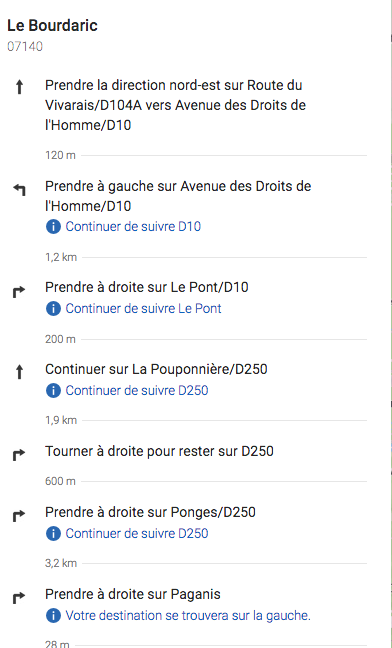This screenshot has height=648, width=392.
Task: Click the turn-left arrow icon for Avenue des Droits de l'Homme
Action: [19, 190]
